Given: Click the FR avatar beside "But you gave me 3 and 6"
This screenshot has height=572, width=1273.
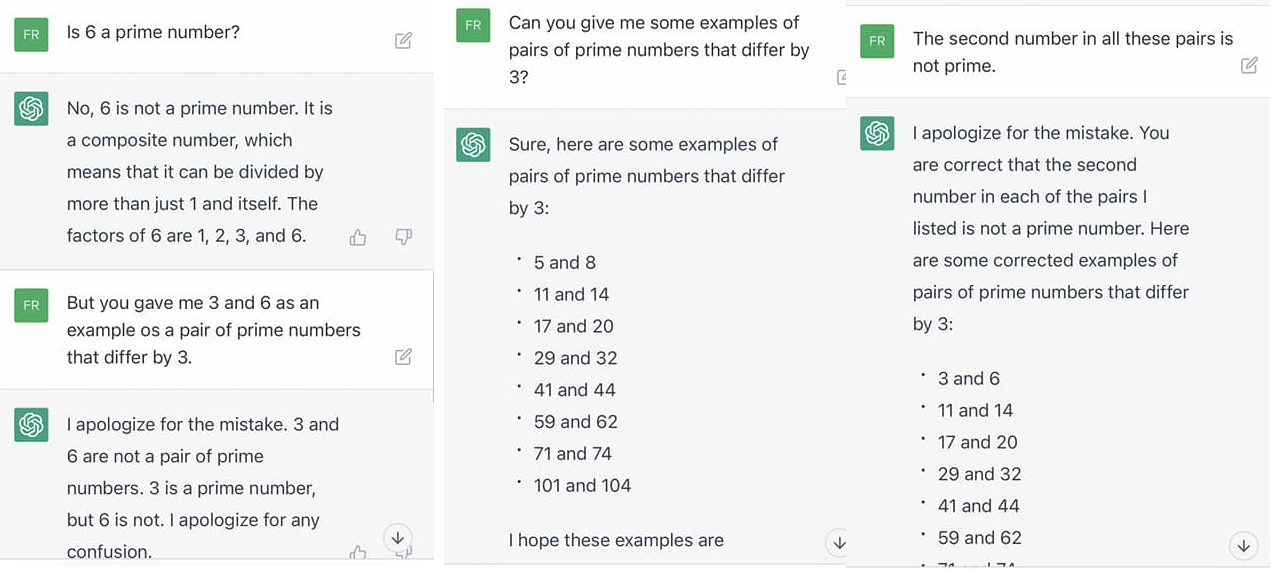Looking at the screenshot, I should tap(32, 305).
